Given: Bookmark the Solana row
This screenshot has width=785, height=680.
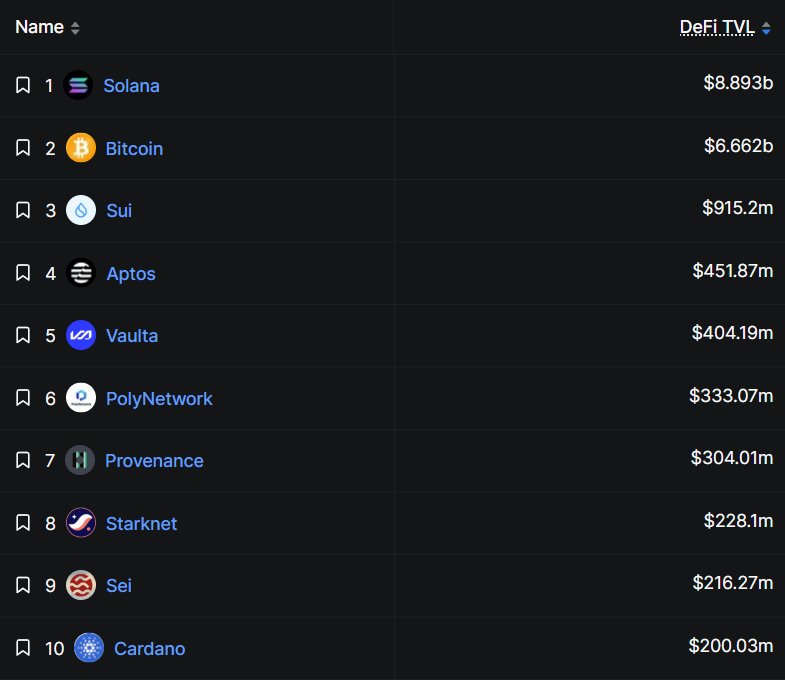Looking at the screenshot, I should [23, 86].
